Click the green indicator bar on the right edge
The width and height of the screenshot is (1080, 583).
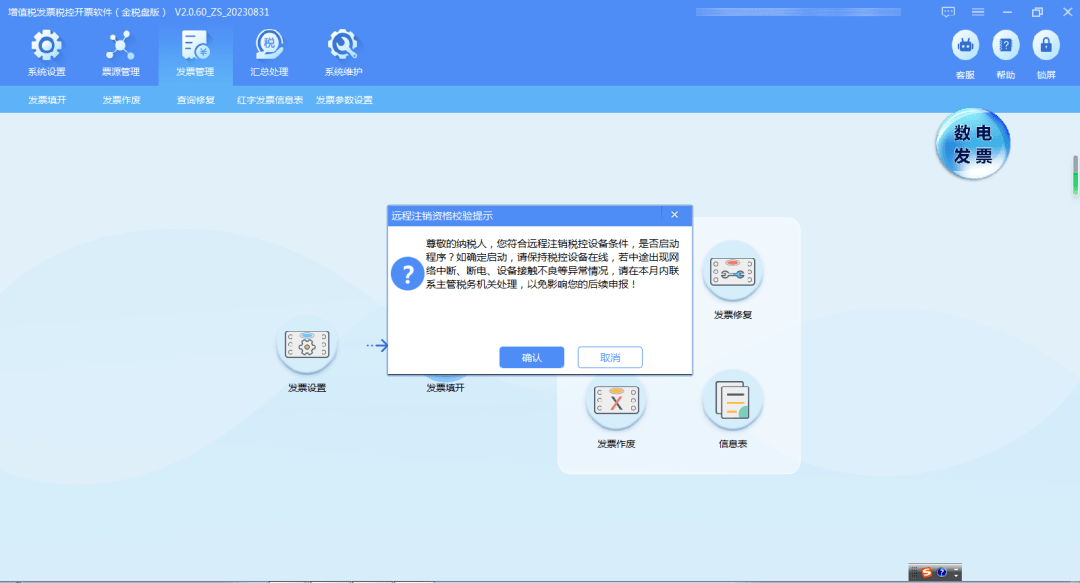(1073, 182)
